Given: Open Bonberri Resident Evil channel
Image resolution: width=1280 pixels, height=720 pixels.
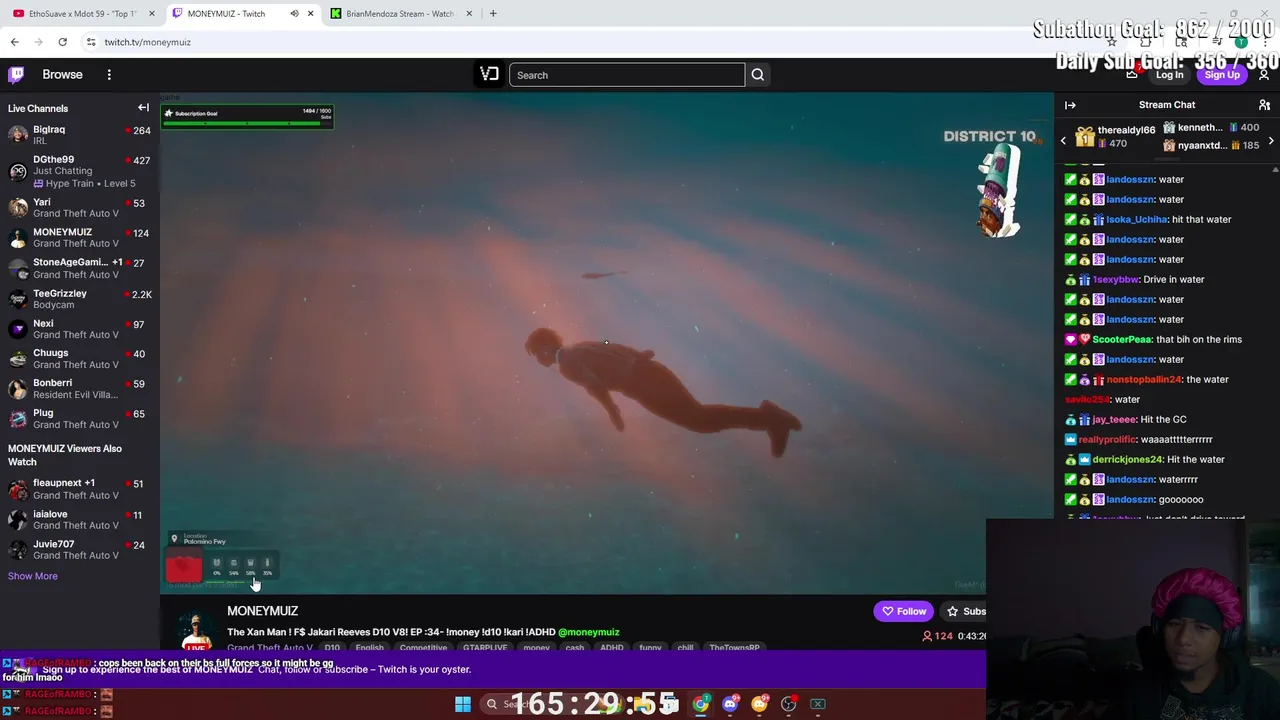Looking at the screenshot, I should pyautogui.click(x=80, y=388).
